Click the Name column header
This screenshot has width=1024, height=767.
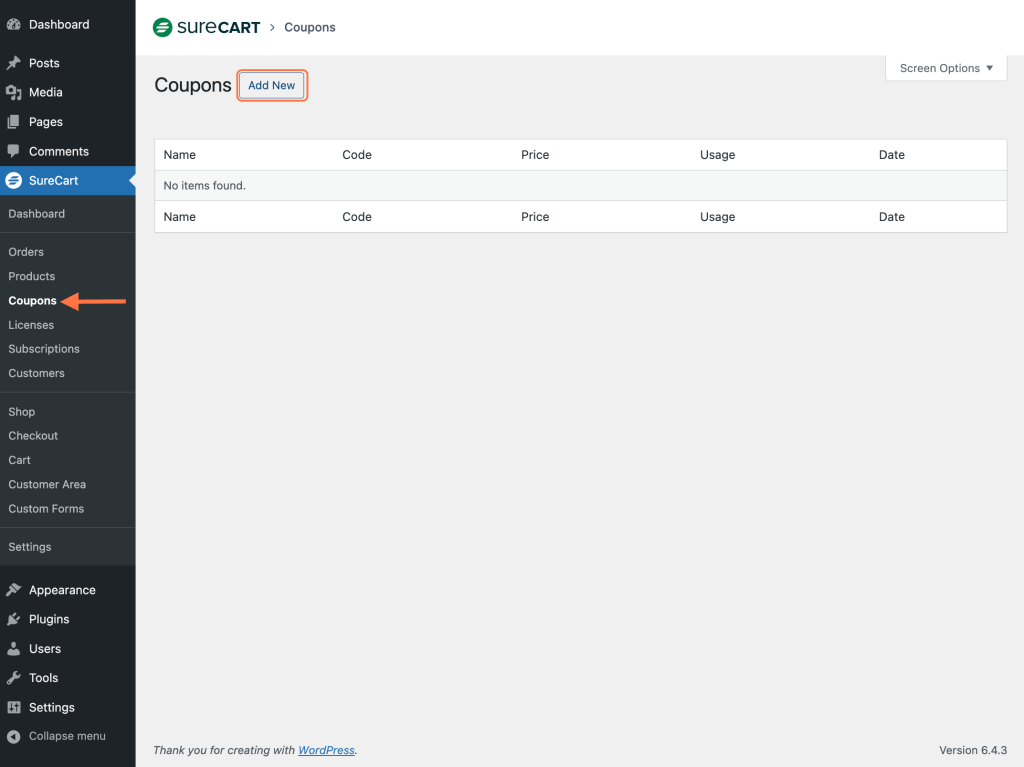[x=180, y=155]
